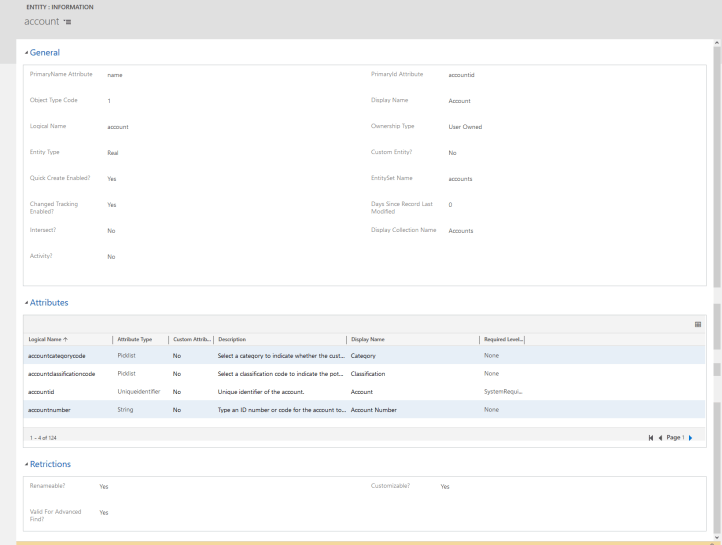Click the grid view icon above attributes table
722x545 pixels.
pyautogui.click(x=697, y=324)
